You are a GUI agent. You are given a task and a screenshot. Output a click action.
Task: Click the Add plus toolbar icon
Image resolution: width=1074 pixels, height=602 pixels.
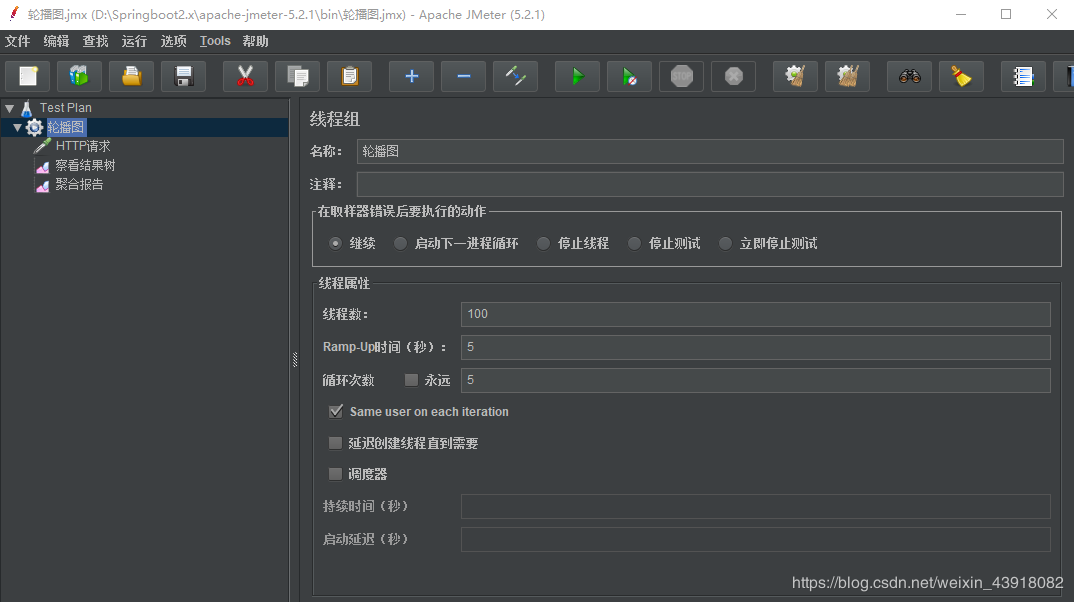pos(411,76)
